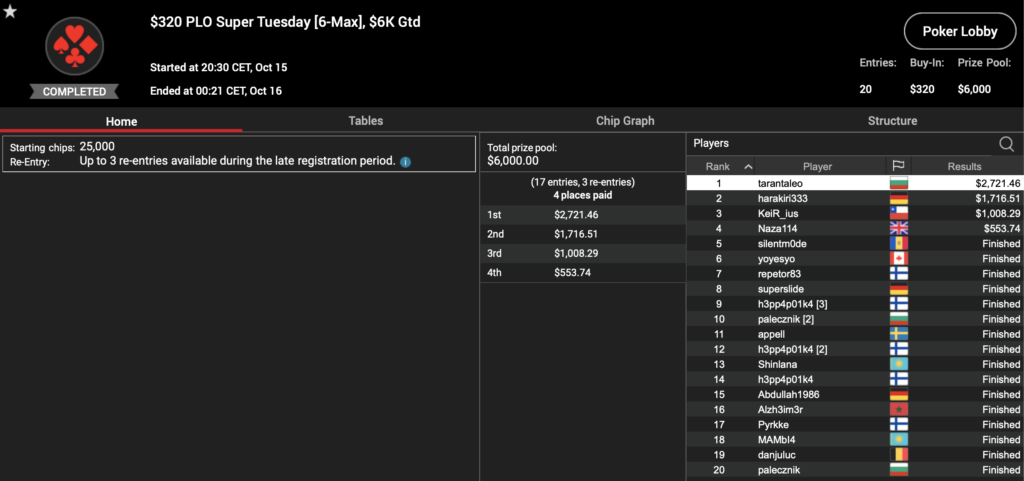Open the Structure tab
The image size is (1024, 481).
pyautogui.click(x=892, y=121)
